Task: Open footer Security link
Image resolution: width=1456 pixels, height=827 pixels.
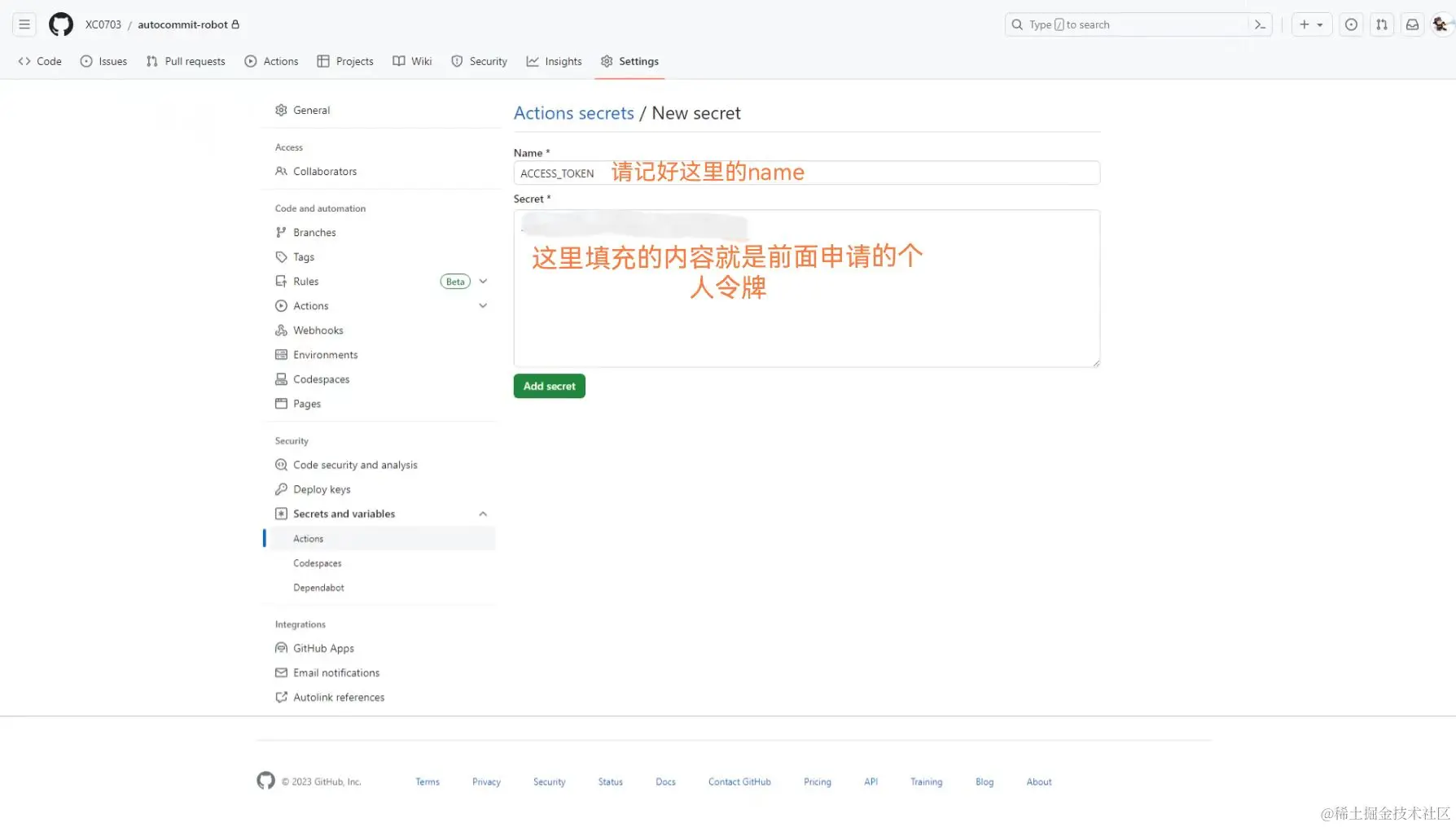Action: pyautogui.click(x=549, y=781)
